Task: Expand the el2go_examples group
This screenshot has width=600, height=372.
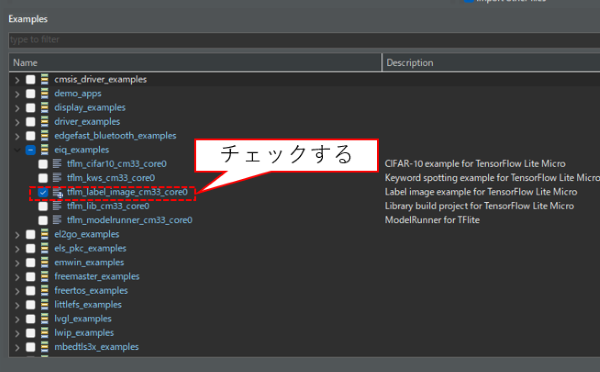Action: click(17, 234)
